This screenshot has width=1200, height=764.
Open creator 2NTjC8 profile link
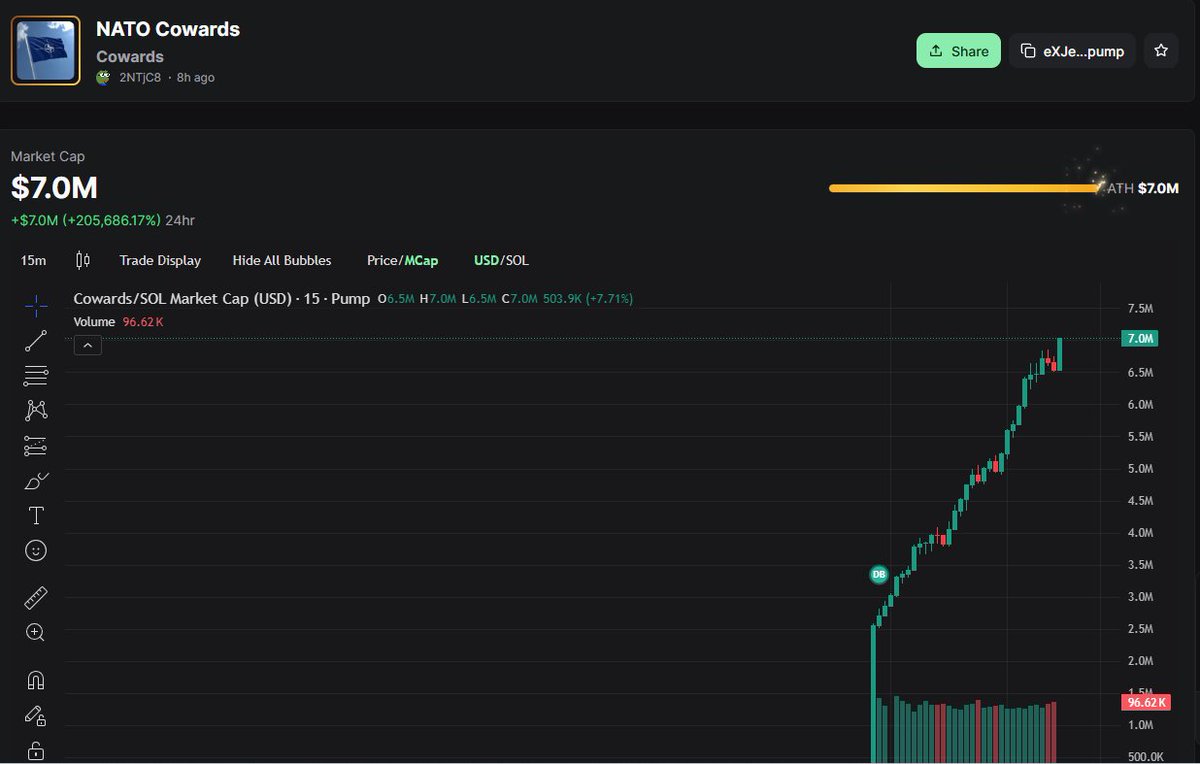click(140, 77)
